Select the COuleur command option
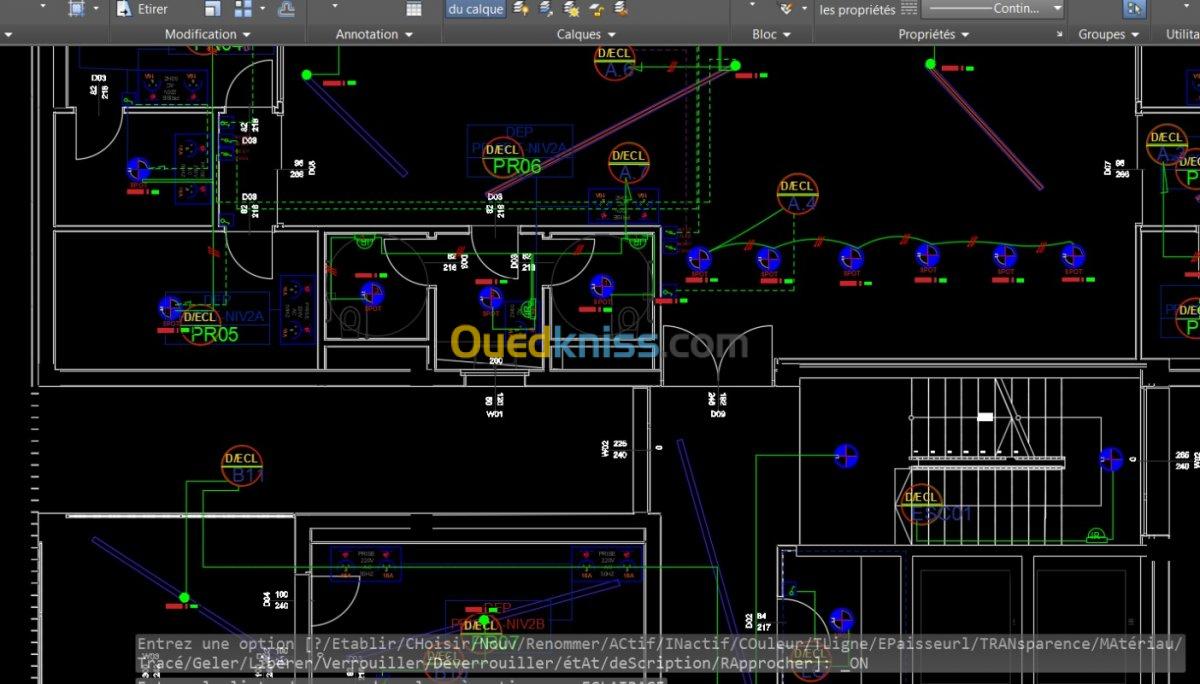 point(771,644)
